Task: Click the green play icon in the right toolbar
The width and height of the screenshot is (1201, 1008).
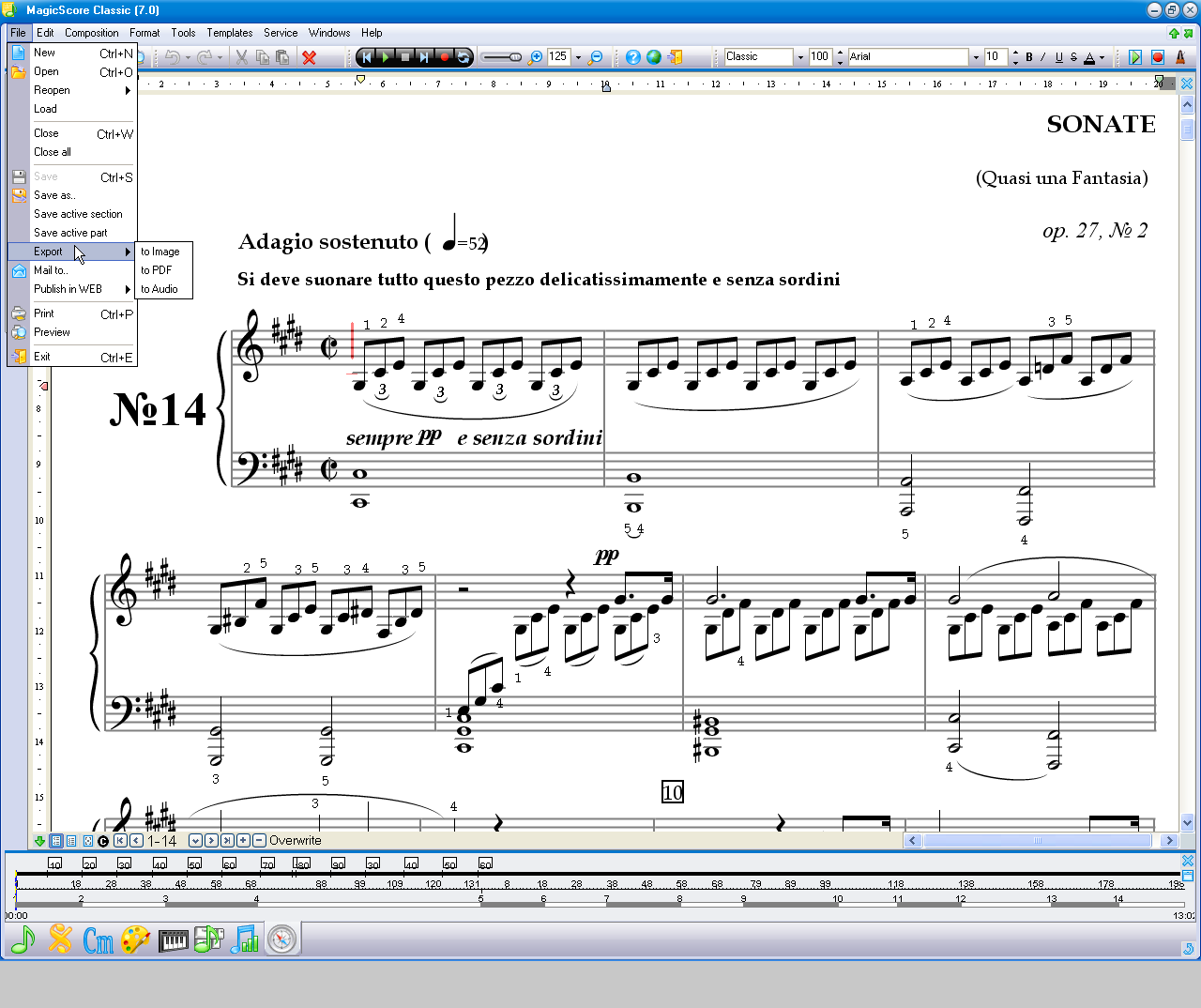Action: (1135, 57)
